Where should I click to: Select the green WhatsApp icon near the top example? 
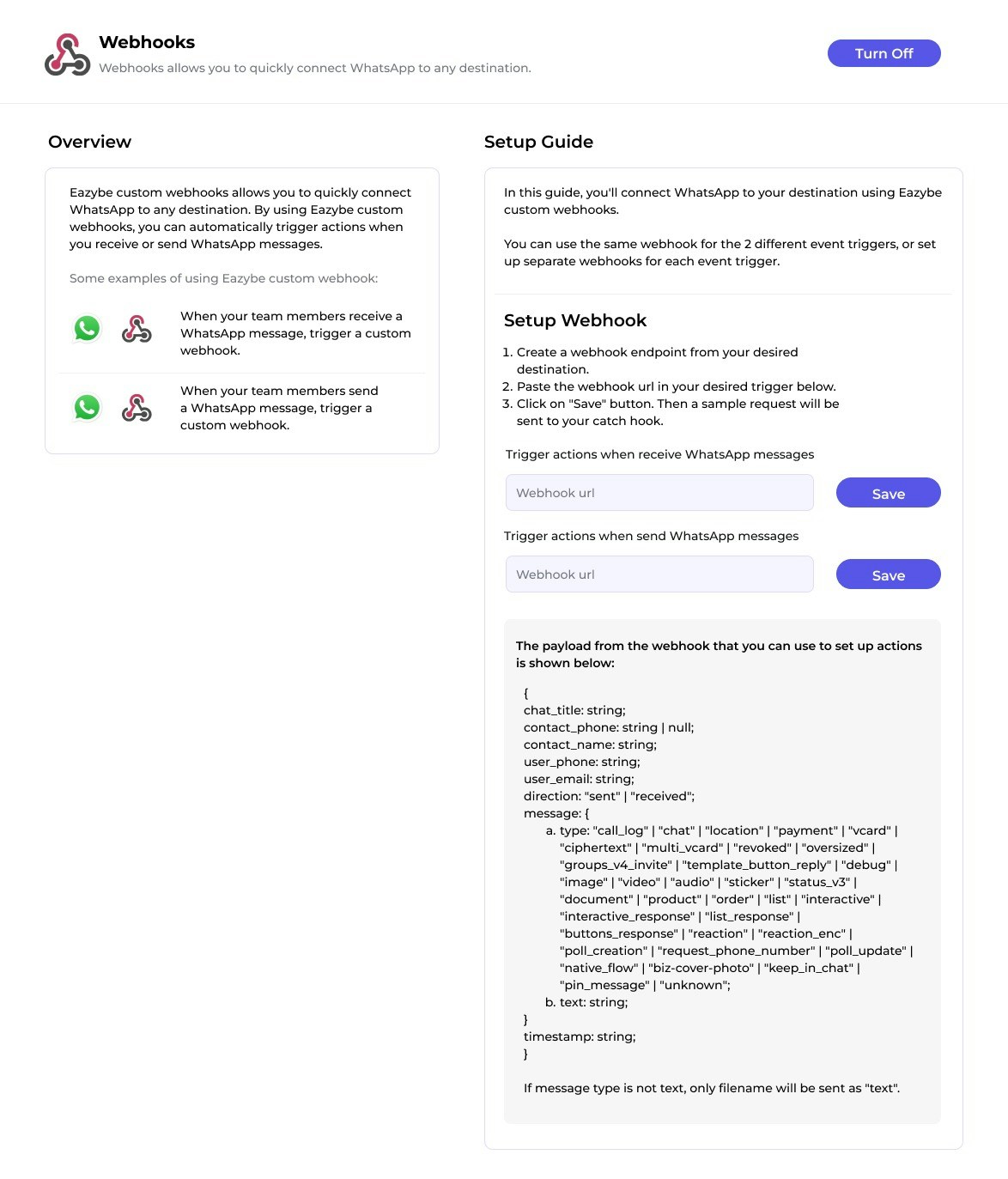click(x=87, y=329)
